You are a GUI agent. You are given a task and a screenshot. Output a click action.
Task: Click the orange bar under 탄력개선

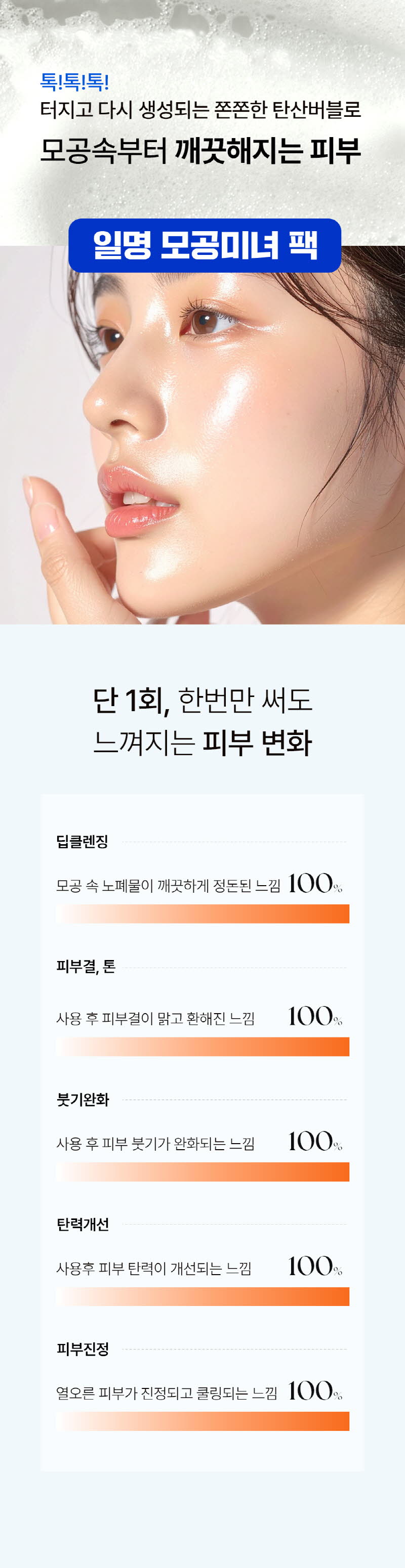(x=203, y=1296)
